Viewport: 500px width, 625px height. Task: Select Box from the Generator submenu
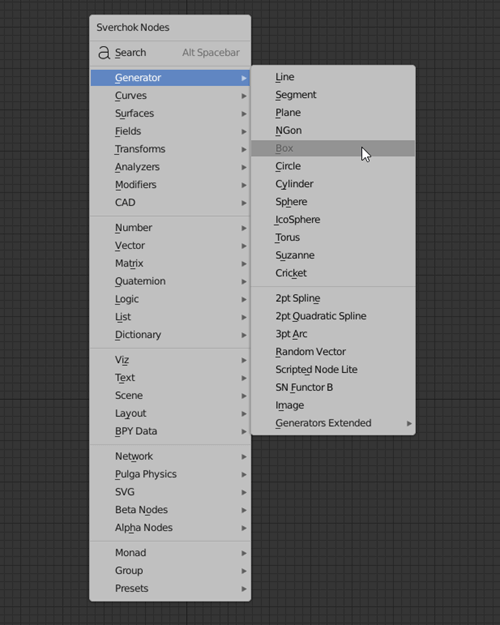[333, 148]
